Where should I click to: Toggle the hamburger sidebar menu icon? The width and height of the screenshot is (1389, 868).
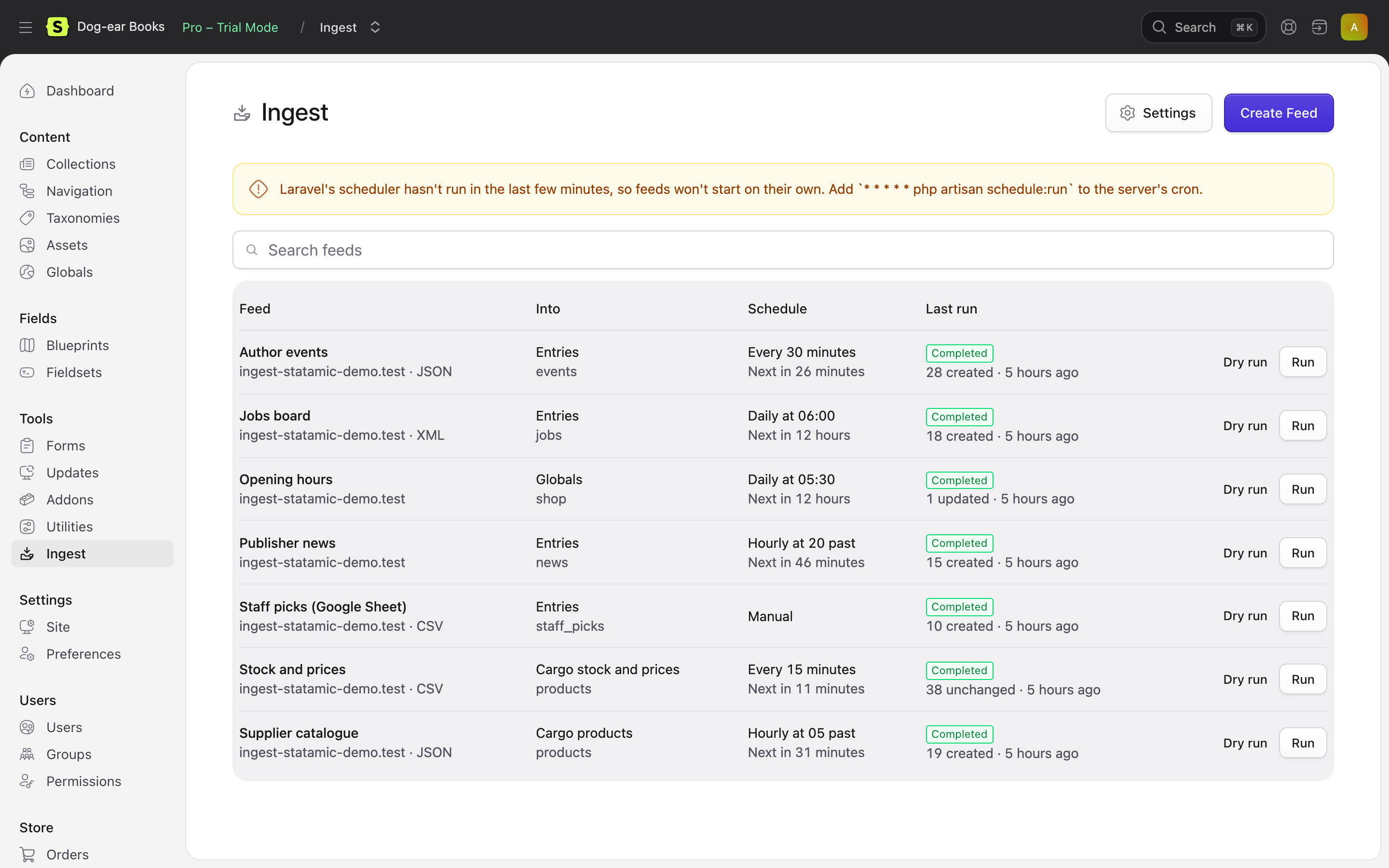(25, 27)
